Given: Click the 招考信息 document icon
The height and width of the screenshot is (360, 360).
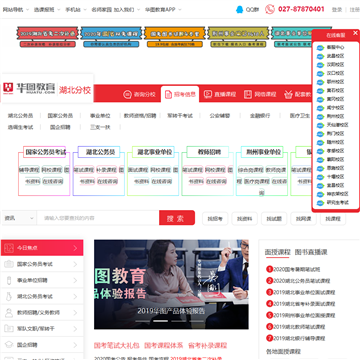Looking at the screenshot, I should (168, 94).
